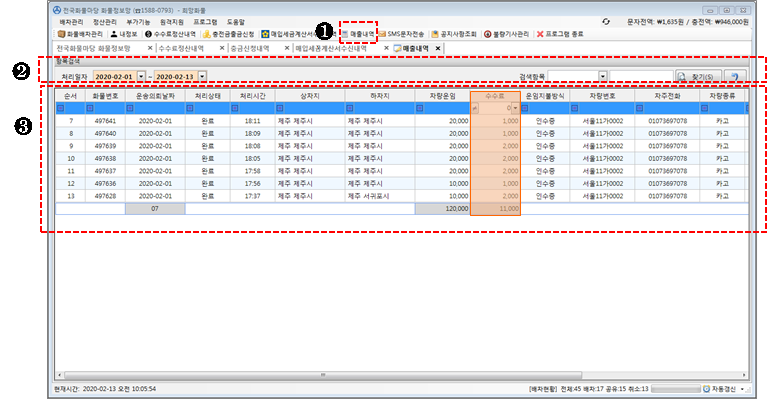Click the 120,000 total 차량운임 cell
Image resolution: width=767 pixels, height=399 pixels.
pos(442,209)
